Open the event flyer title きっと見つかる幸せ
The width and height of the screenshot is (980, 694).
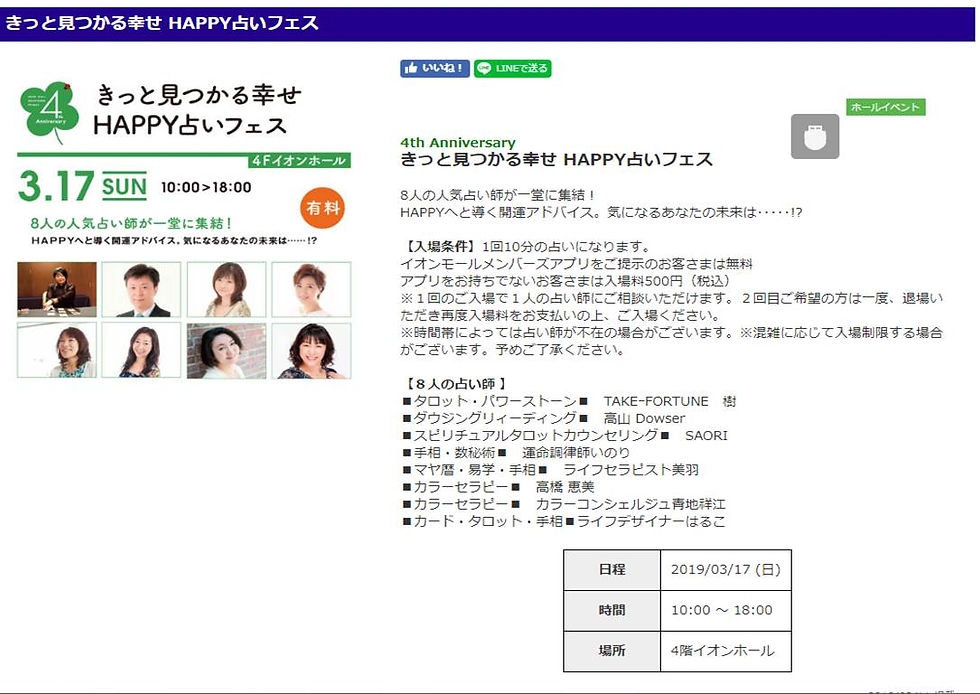click(199, 96)
